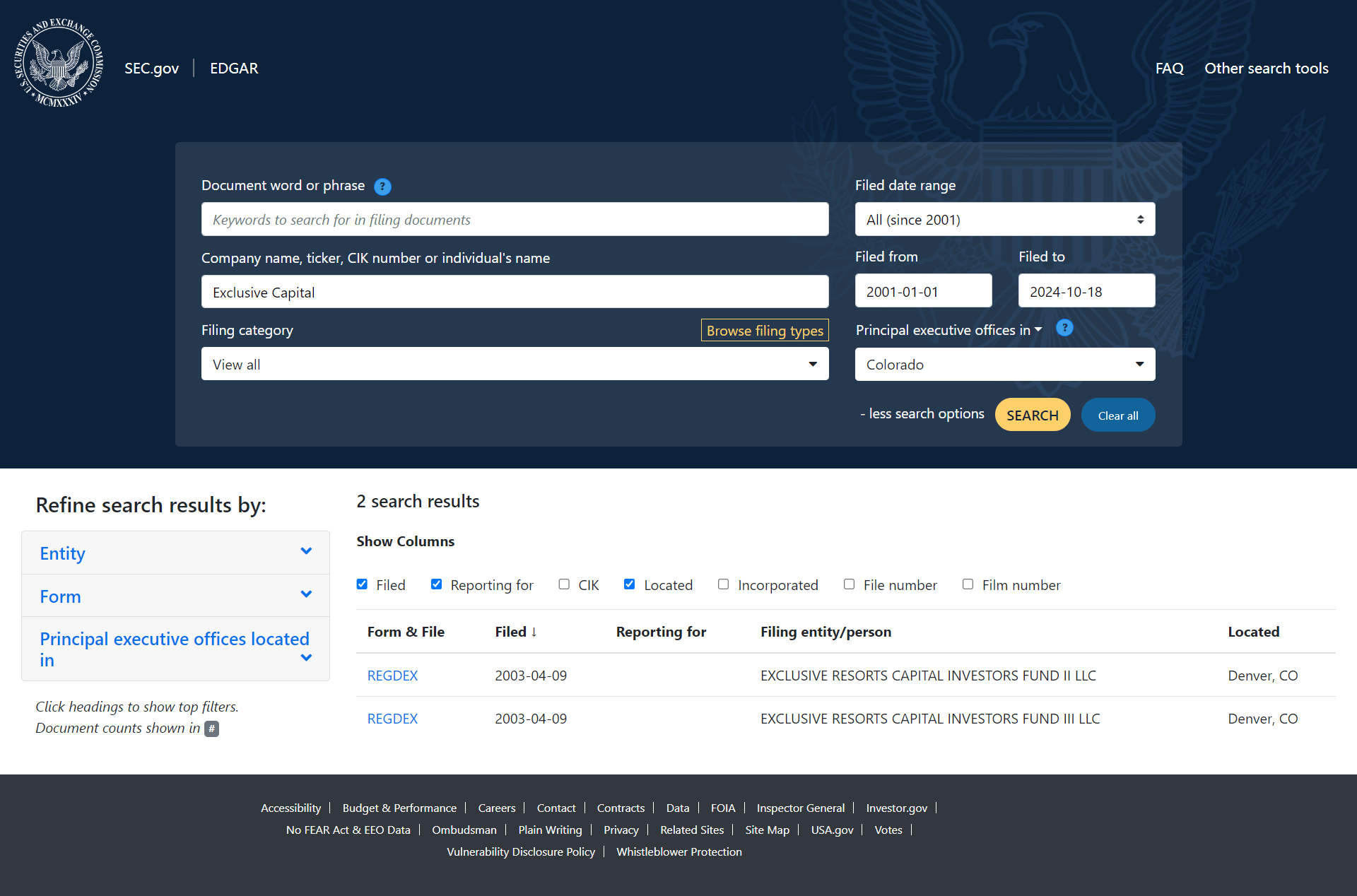The height and width of the screenshot is (896, 1357).
Task: Click the SEARCH button
Action: coord(1033,415)
